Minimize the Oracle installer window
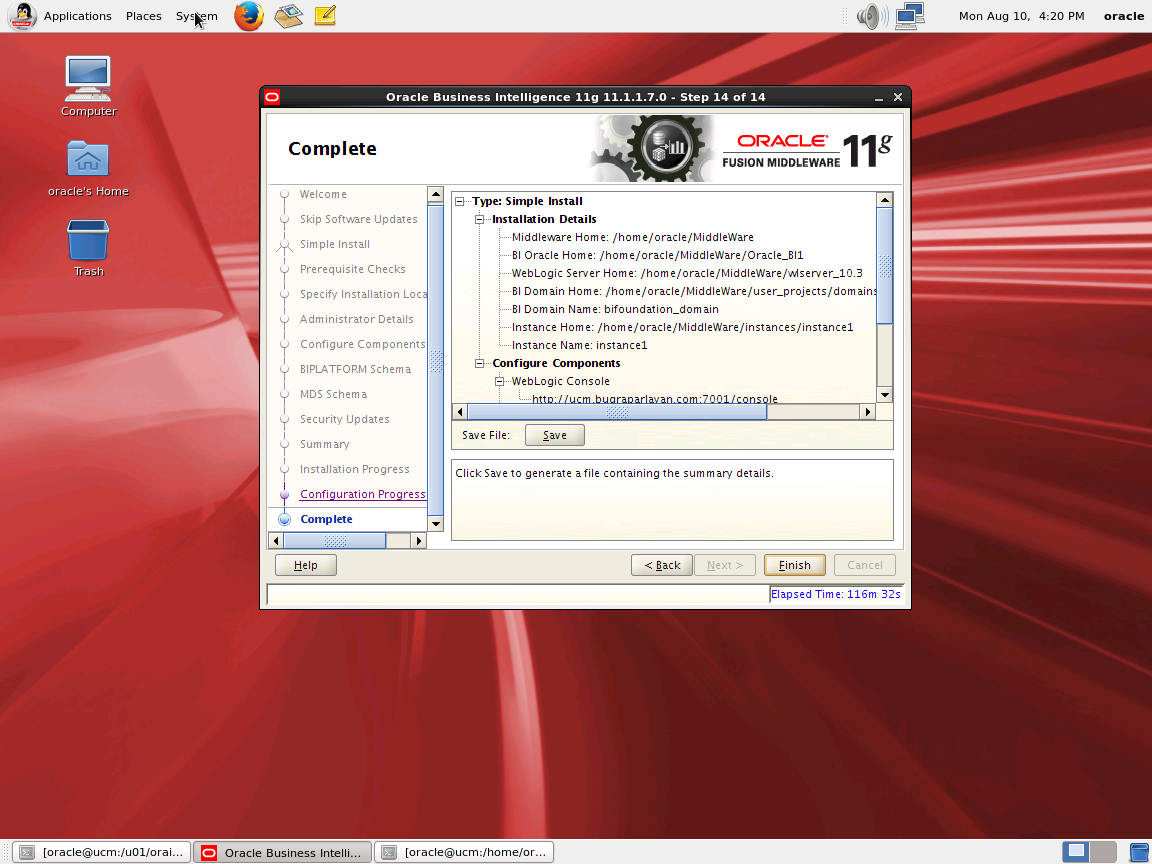 click(879, 97)
